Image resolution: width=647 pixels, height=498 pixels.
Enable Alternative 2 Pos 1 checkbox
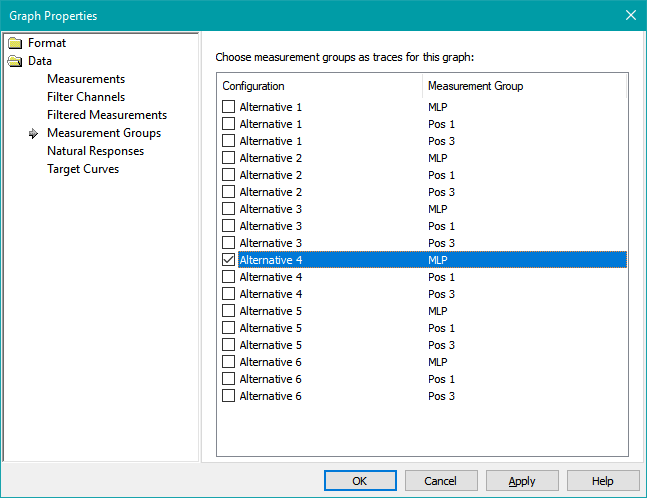click(x=228, y=175)
